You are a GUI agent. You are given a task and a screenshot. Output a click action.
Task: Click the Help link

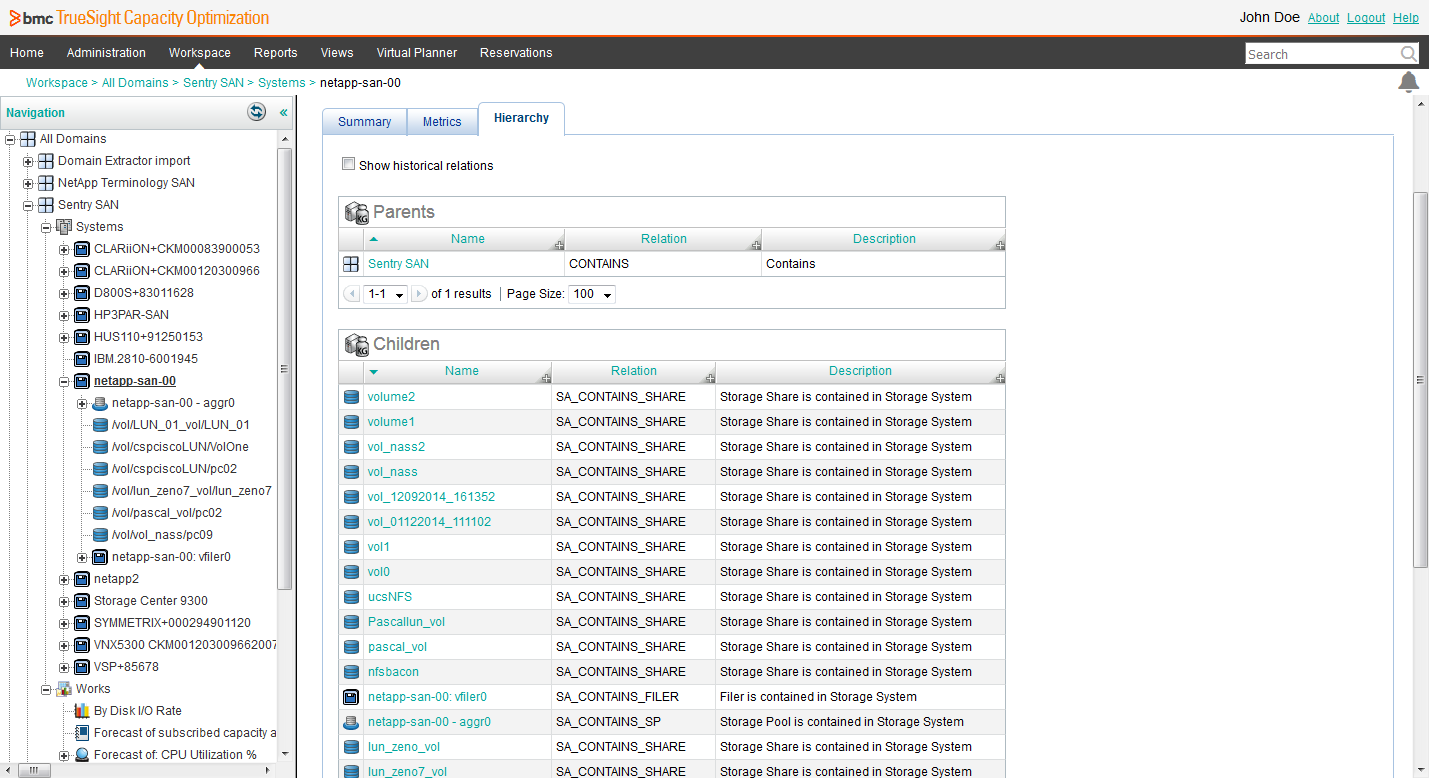click(x=1406, y=18)
